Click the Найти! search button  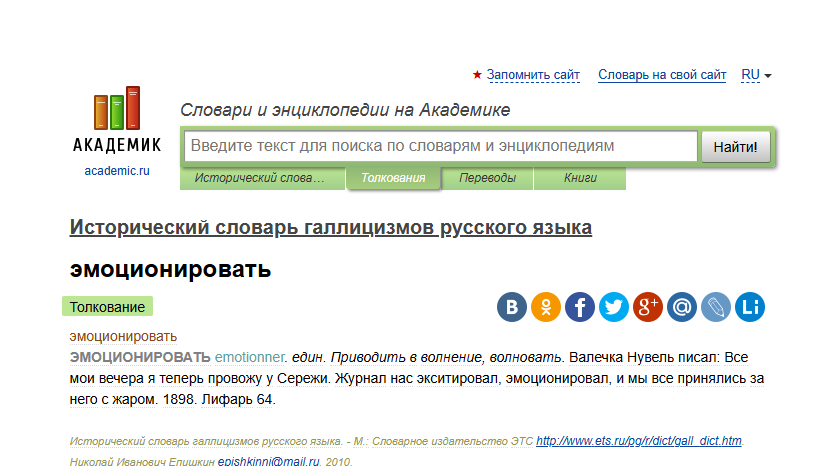coord(736,147)
